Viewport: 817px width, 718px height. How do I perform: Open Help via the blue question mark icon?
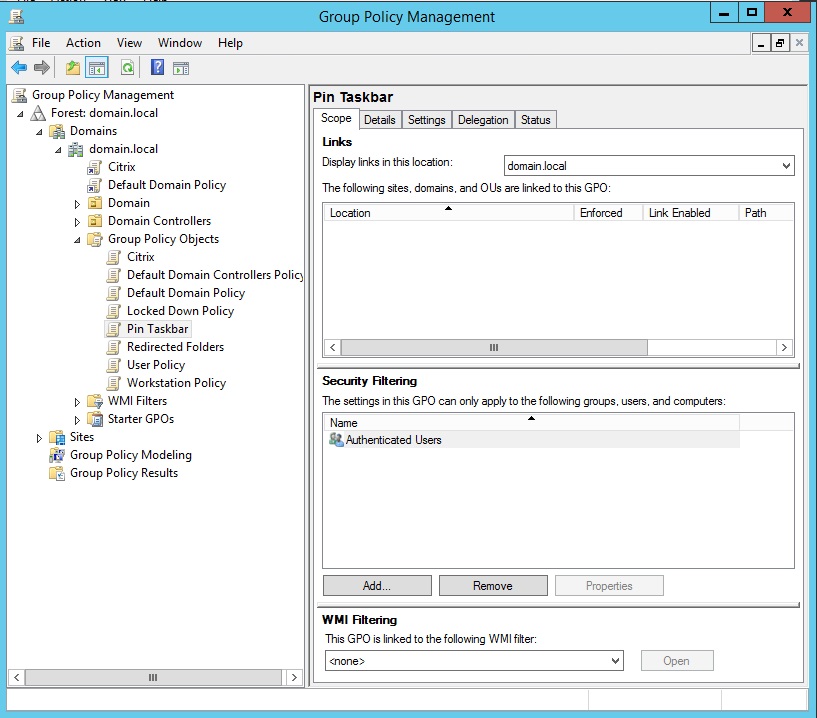pos(157,68)
